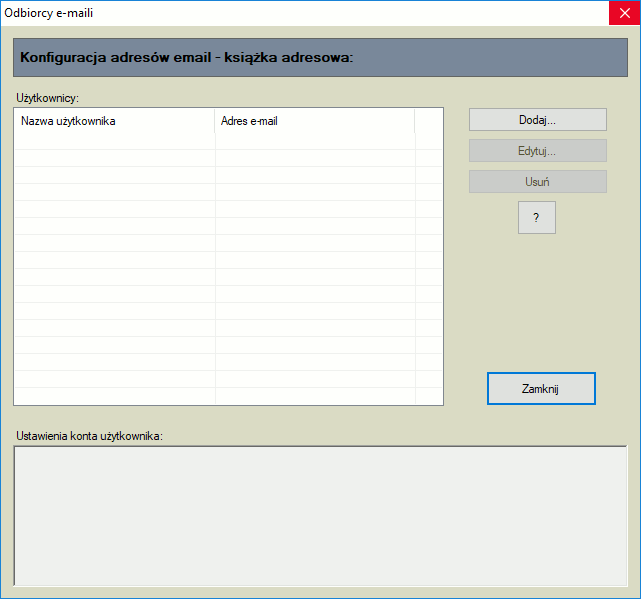Image resolution: width=641 pixels, height=599 pixels.
Task: Click the "Ustawienia konta użytkownika:" label
Action: (89, 436)
